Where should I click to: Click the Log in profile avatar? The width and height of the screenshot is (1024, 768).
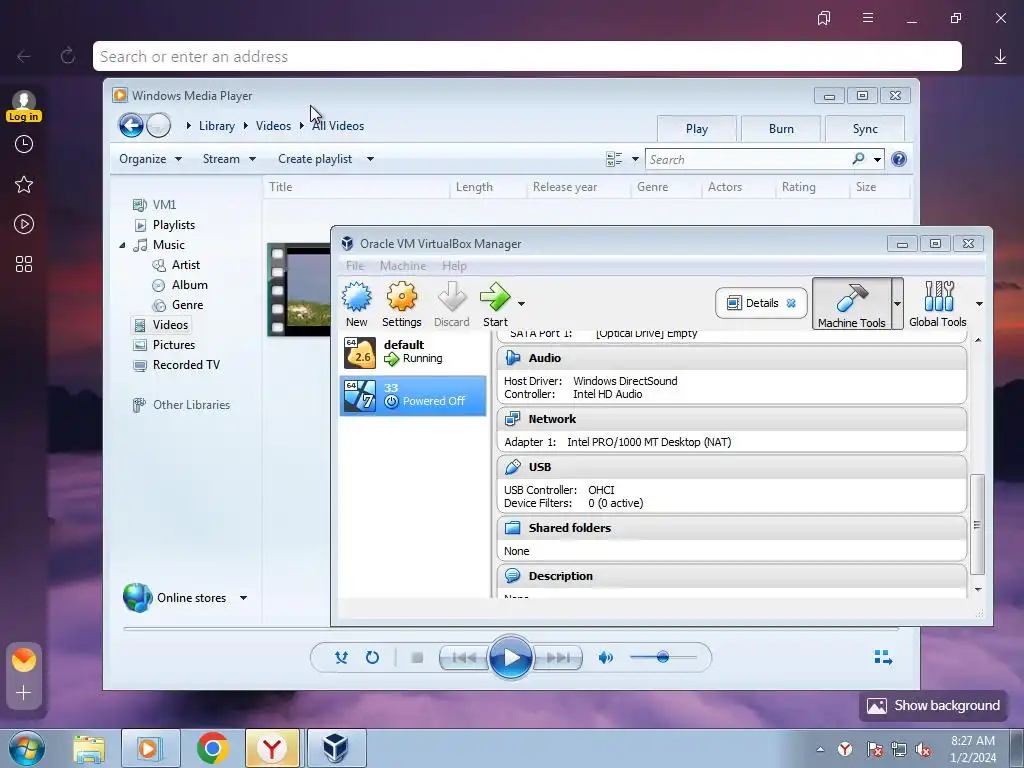point(24,106)
